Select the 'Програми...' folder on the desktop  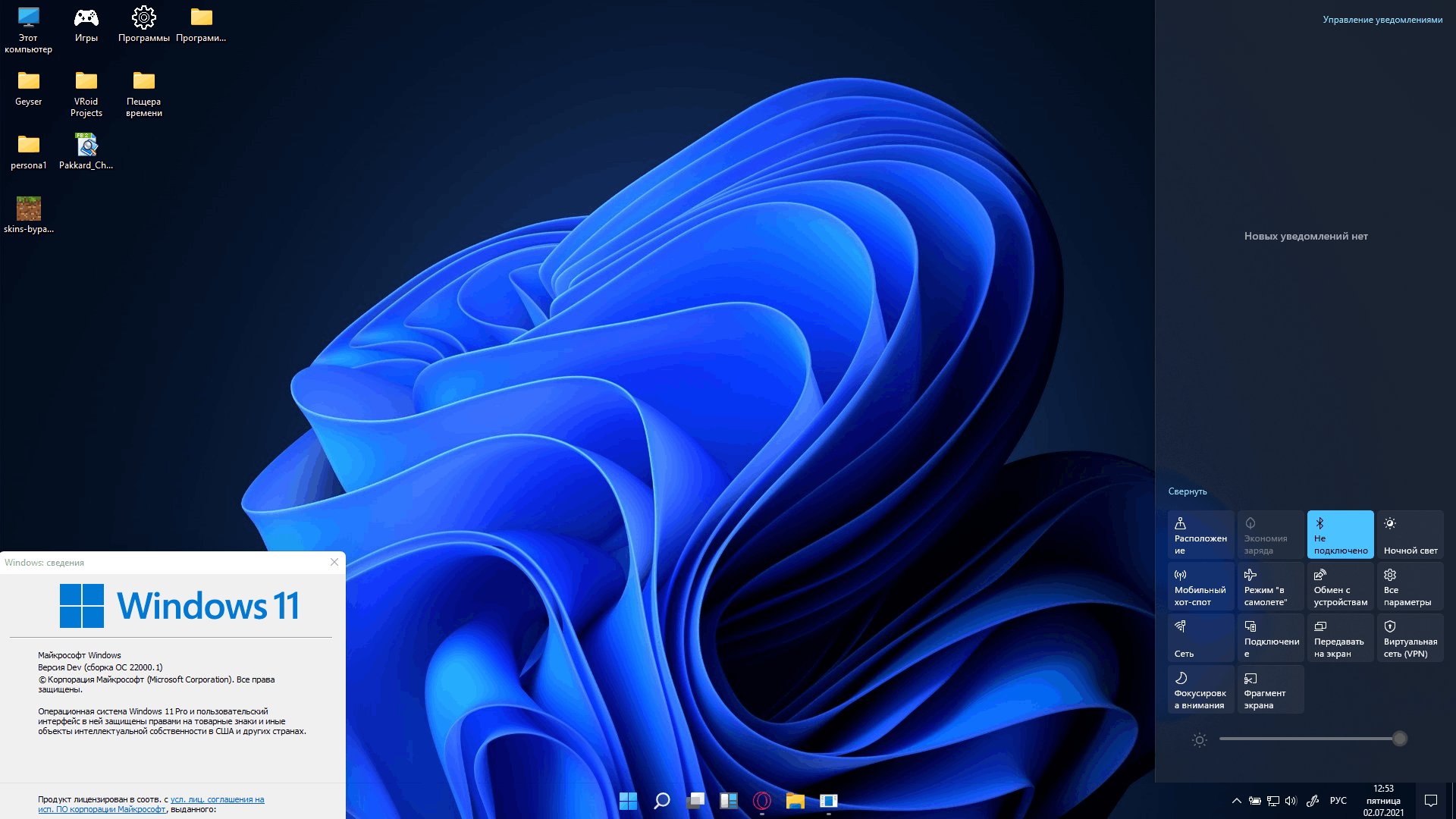coord(201,24)
